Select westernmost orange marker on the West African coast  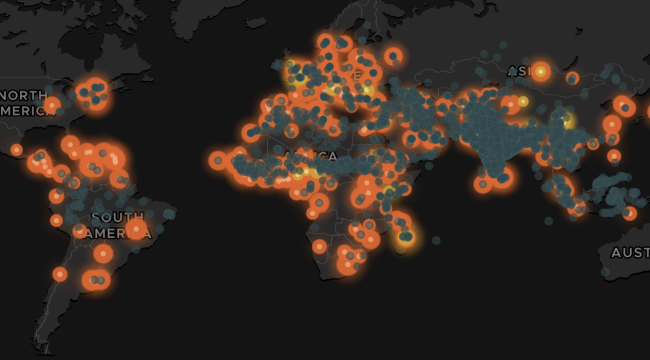click(218, 161)
